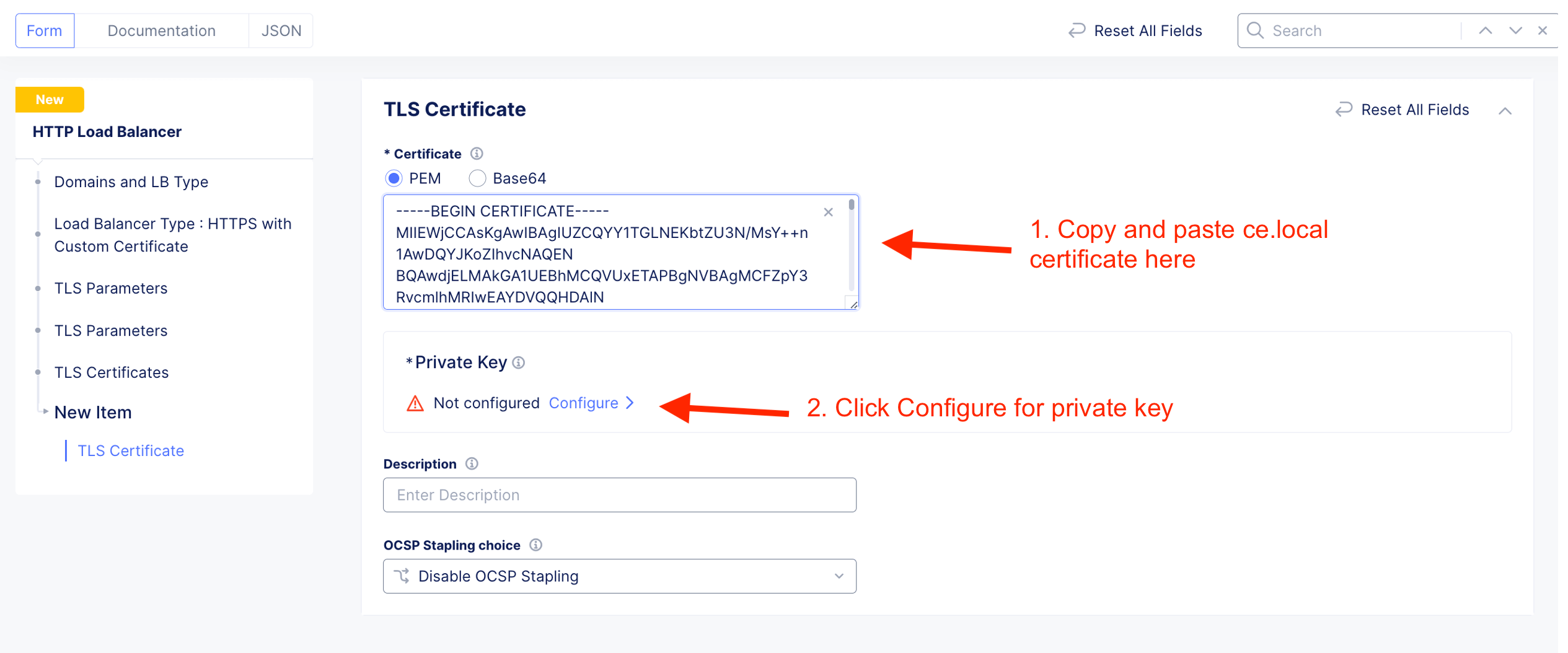Screen dimensions: 1568x653
Task: Collapse the TLS Certificate section
Action: (x=1505, y=111)
